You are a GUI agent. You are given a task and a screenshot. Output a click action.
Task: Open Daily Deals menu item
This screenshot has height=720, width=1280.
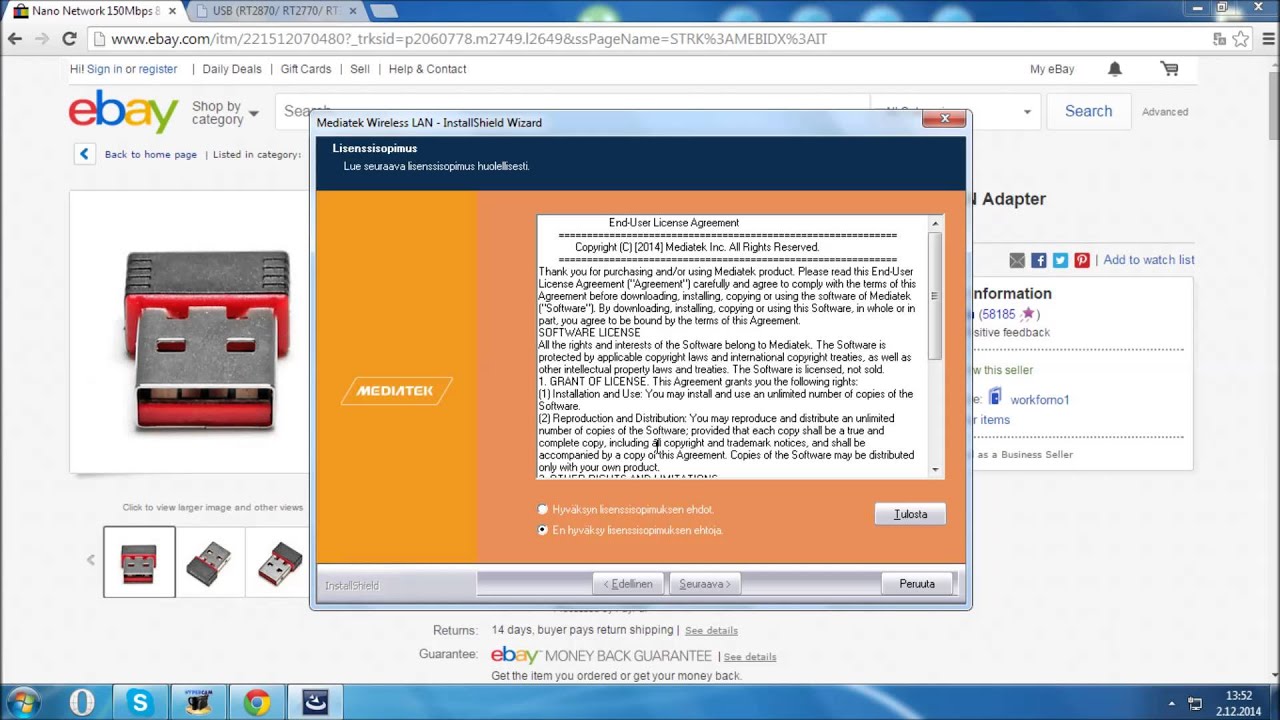pos(232,69)
